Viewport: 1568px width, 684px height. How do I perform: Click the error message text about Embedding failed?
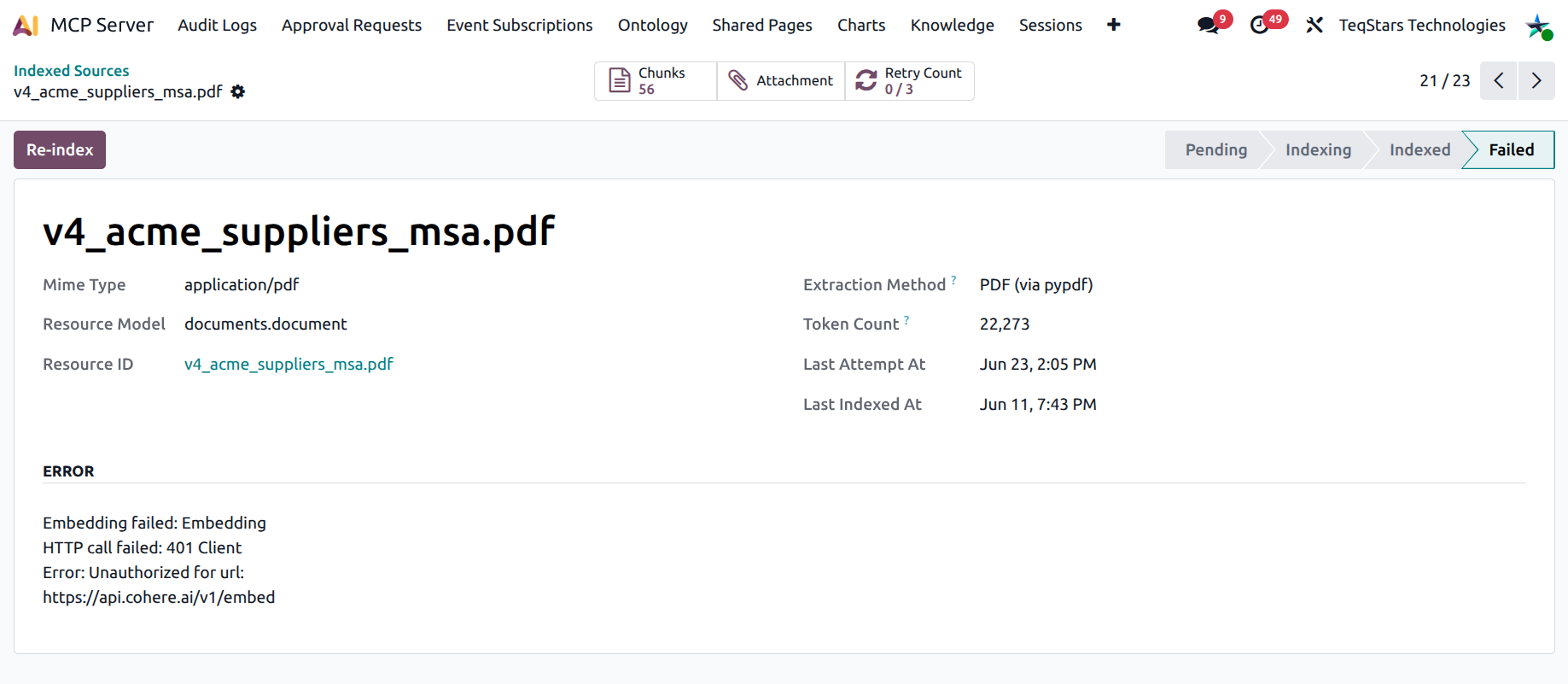159,559
